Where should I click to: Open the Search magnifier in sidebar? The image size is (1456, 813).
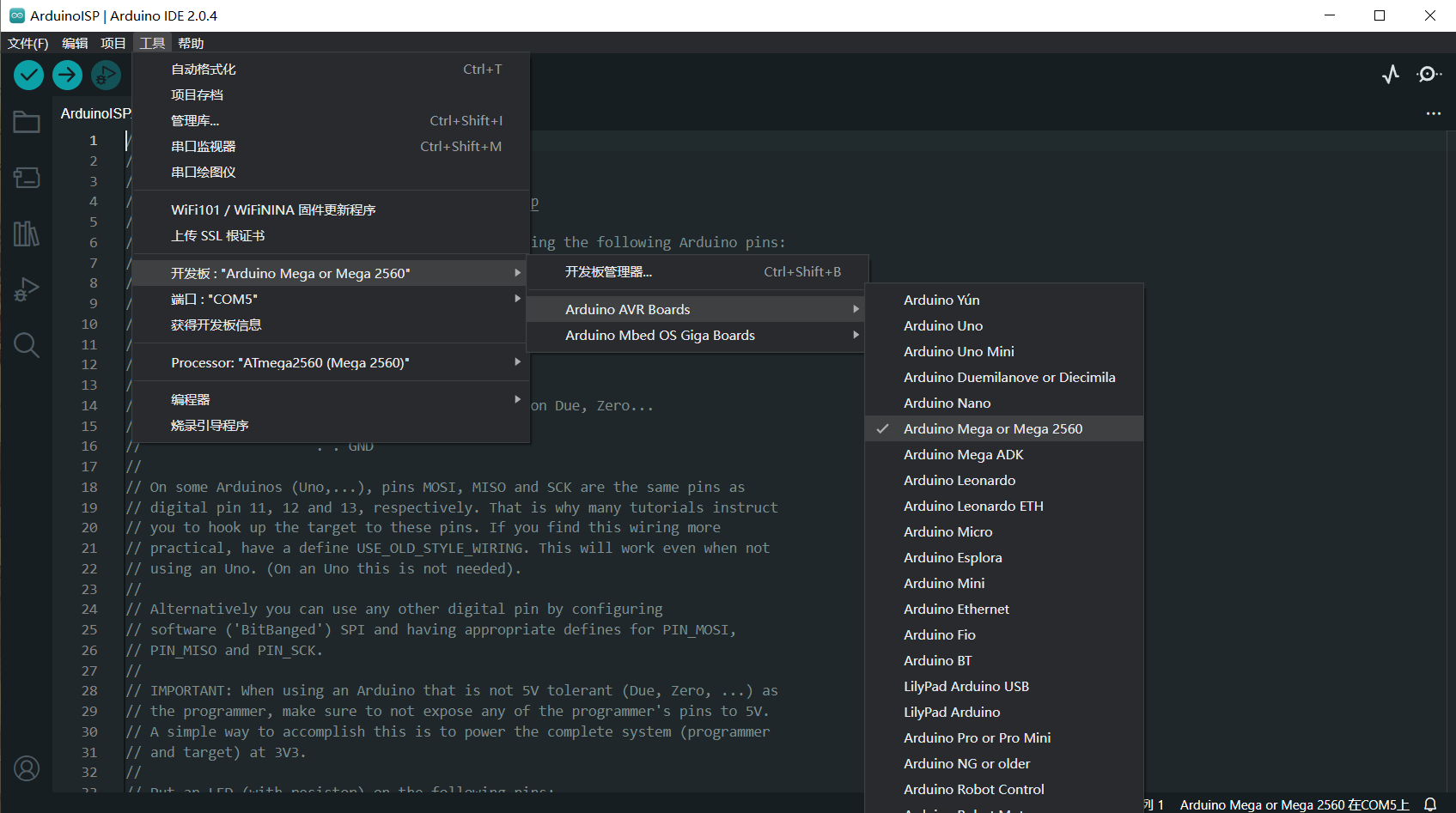27,345
